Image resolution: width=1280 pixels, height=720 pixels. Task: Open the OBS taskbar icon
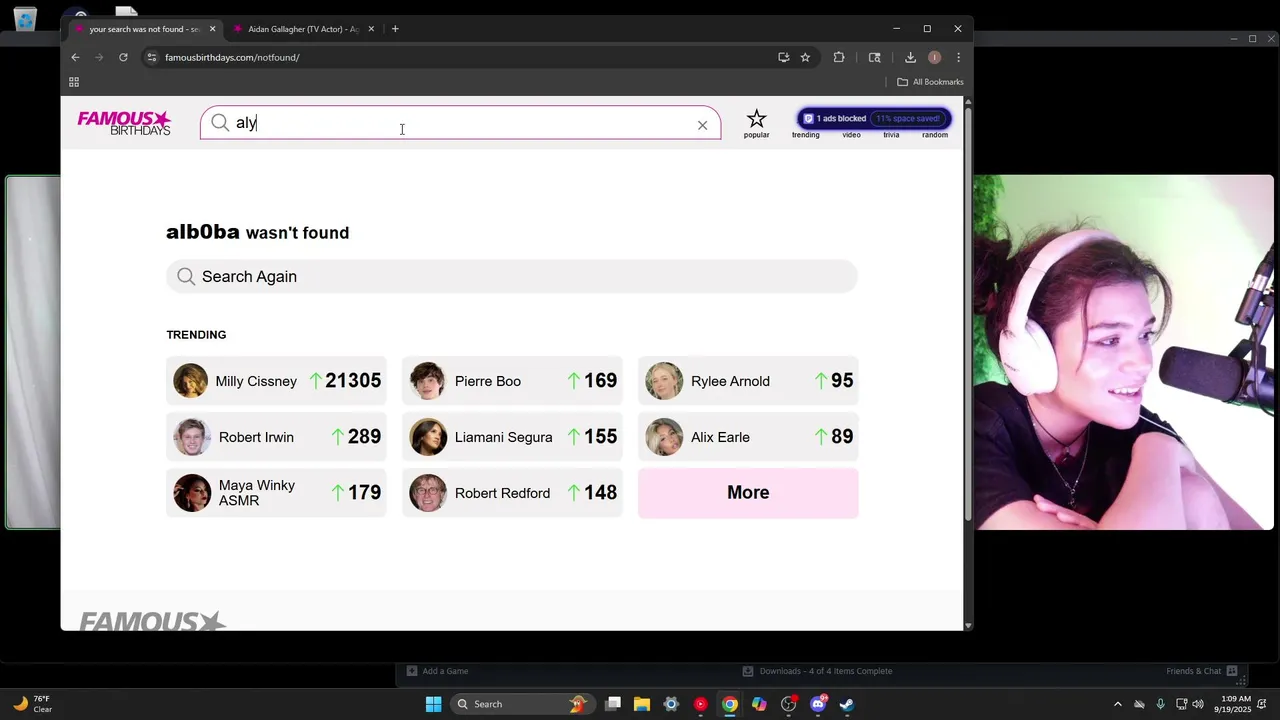789,704
